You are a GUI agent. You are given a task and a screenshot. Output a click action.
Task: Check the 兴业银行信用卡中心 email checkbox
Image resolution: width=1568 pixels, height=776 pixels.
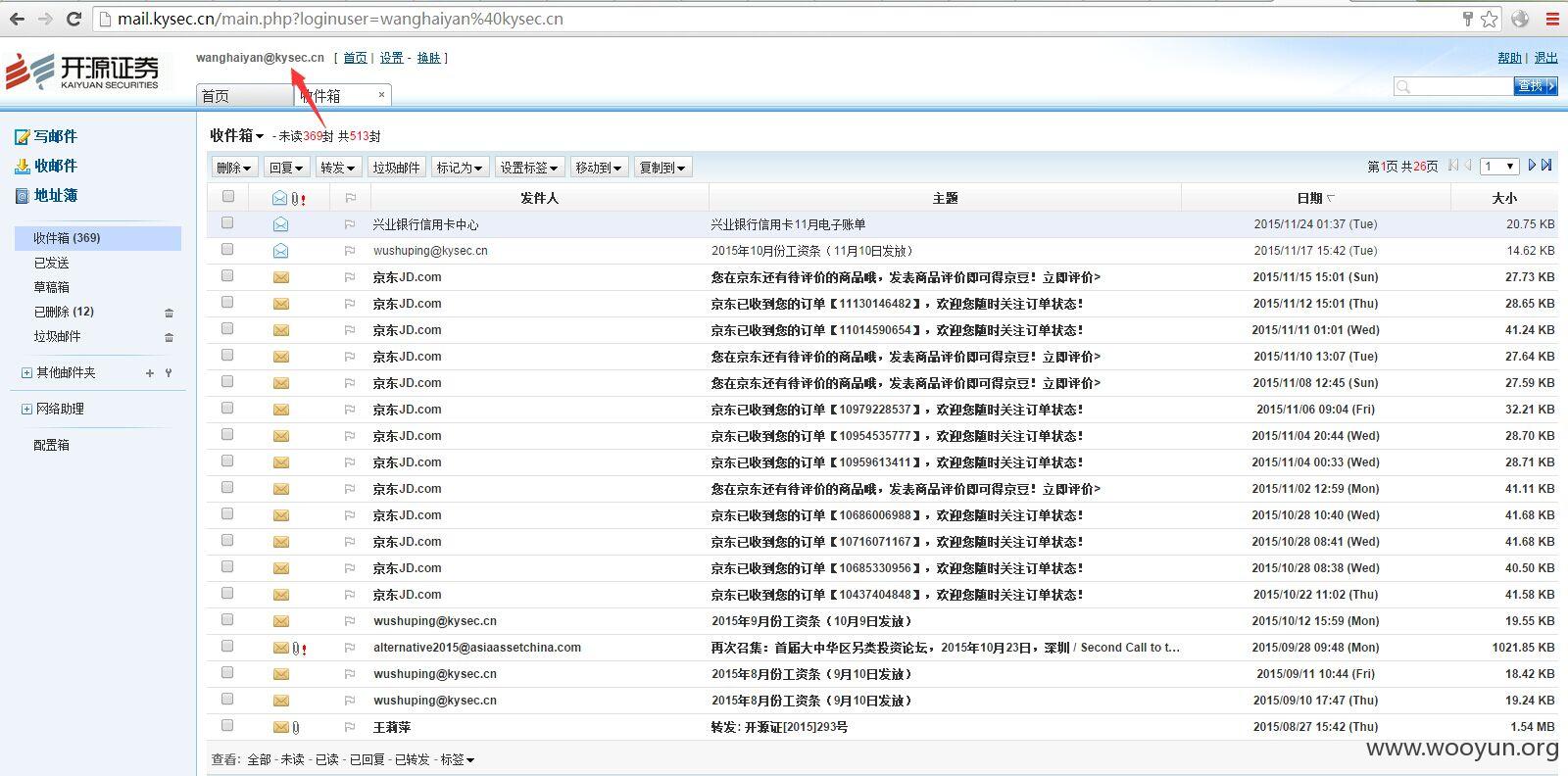click(x=227, y=223)
